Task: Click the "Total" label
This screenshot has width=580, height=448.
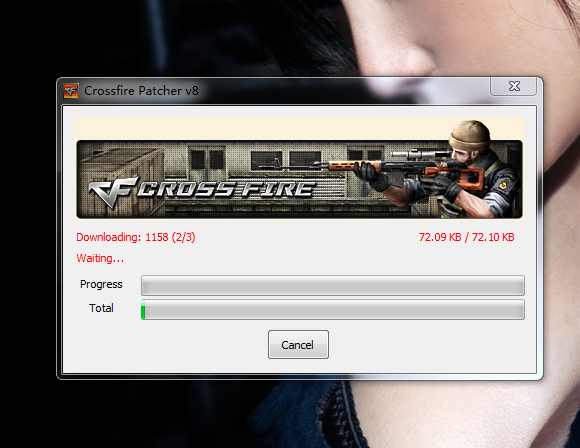Action: (x=101, y=308)
